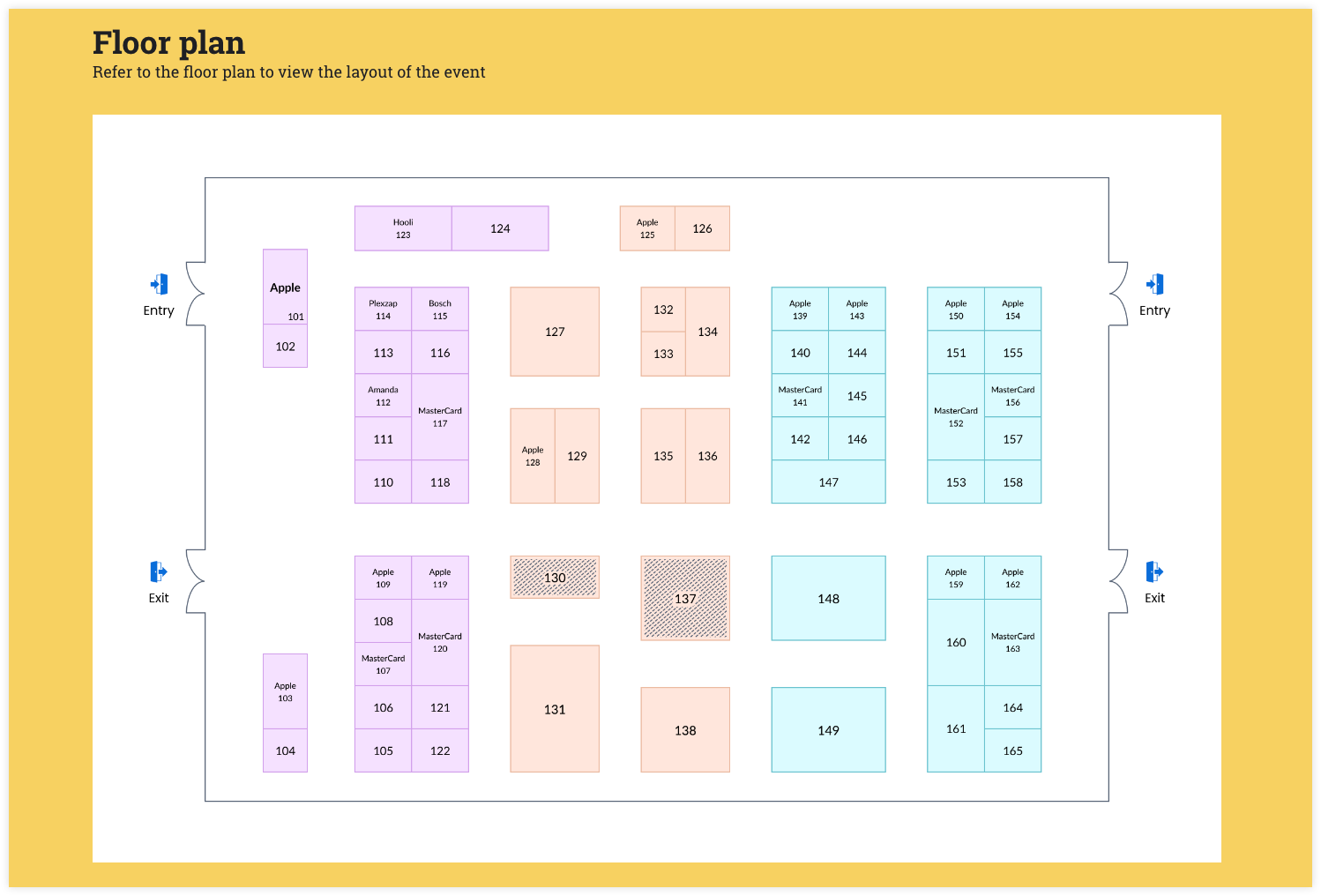
Task: Choose MasterCard booth 163
Action: tap(1013, 642)
